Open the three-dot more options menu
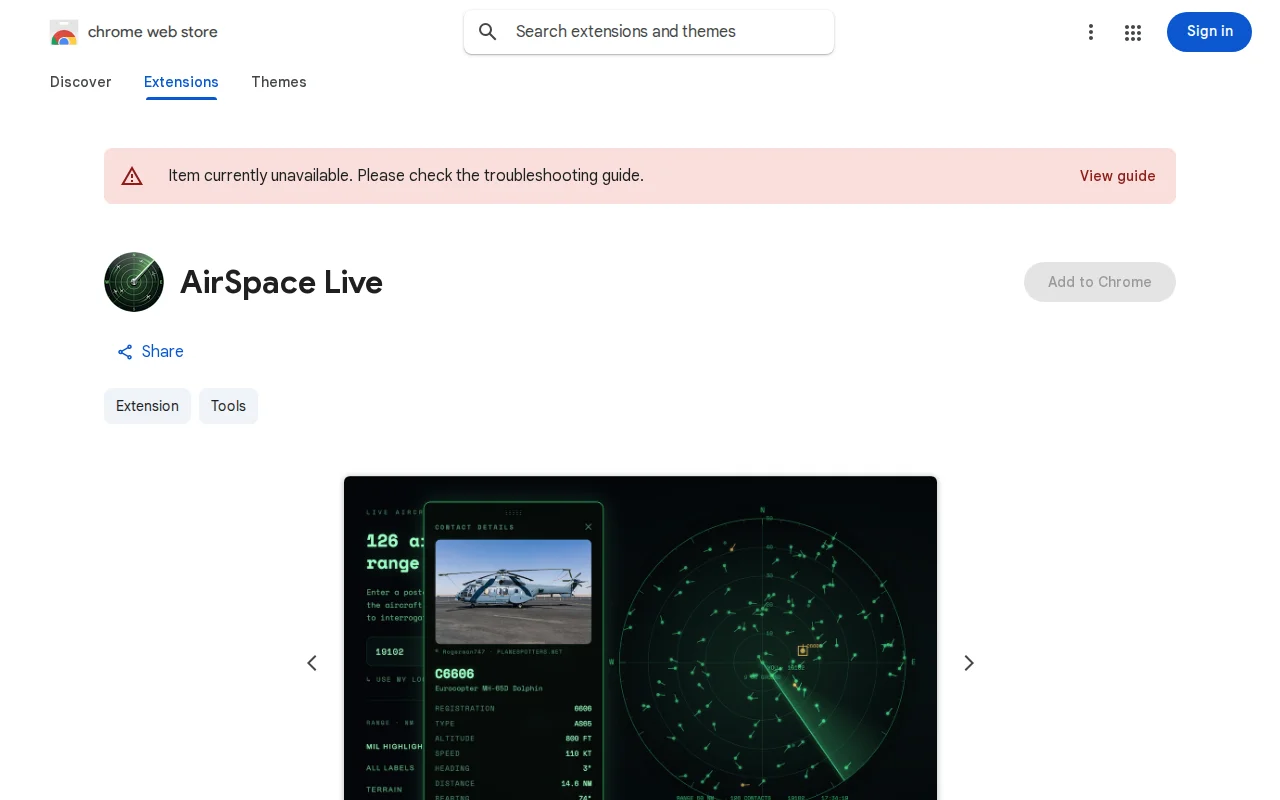The width and height of the screenshot is (1280, 800). [x=1091, y=32]
